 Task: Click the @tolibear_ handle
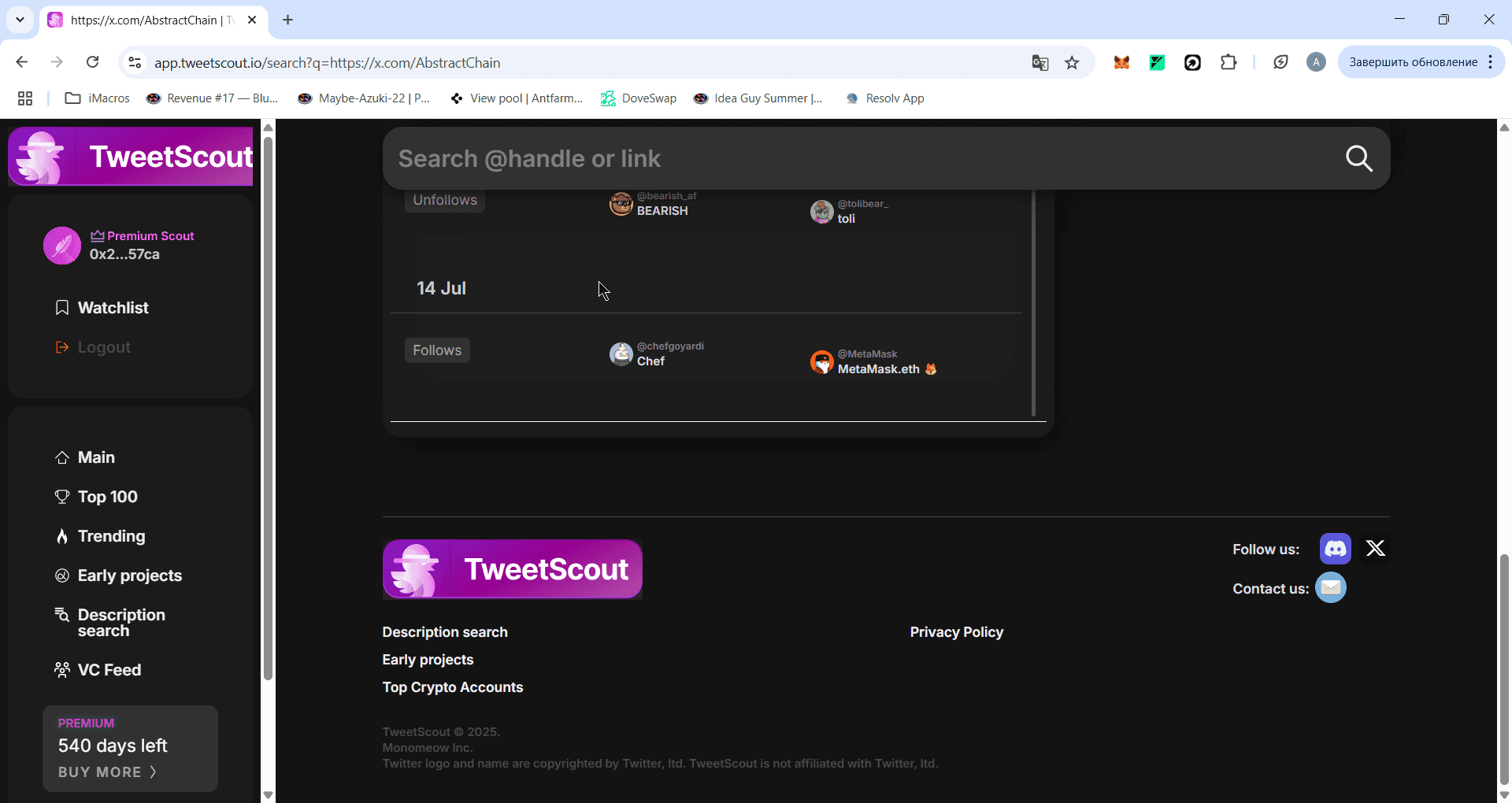point(863,204)
